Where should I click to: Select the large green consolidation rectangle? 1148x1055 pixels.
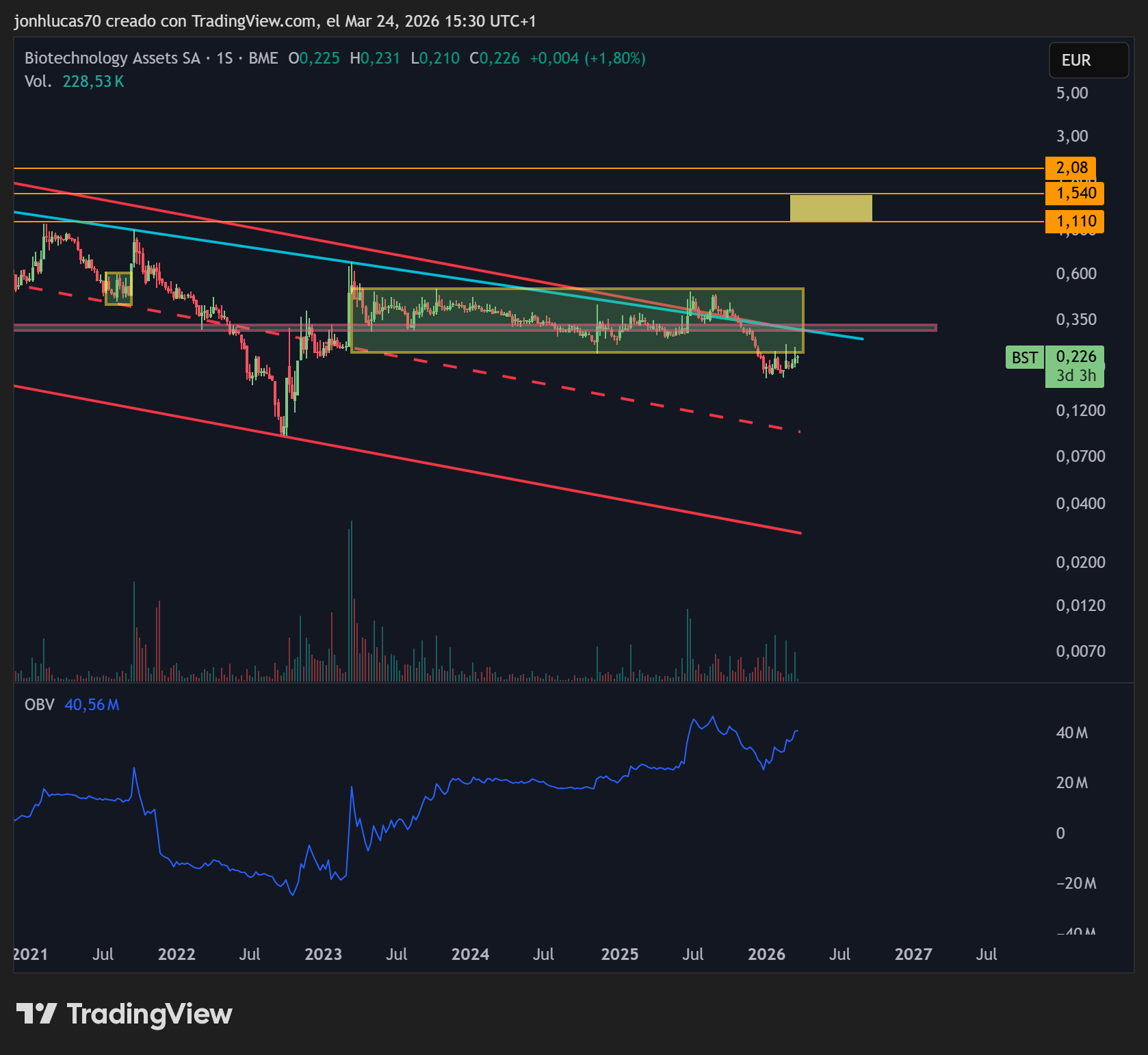[576, 320]
